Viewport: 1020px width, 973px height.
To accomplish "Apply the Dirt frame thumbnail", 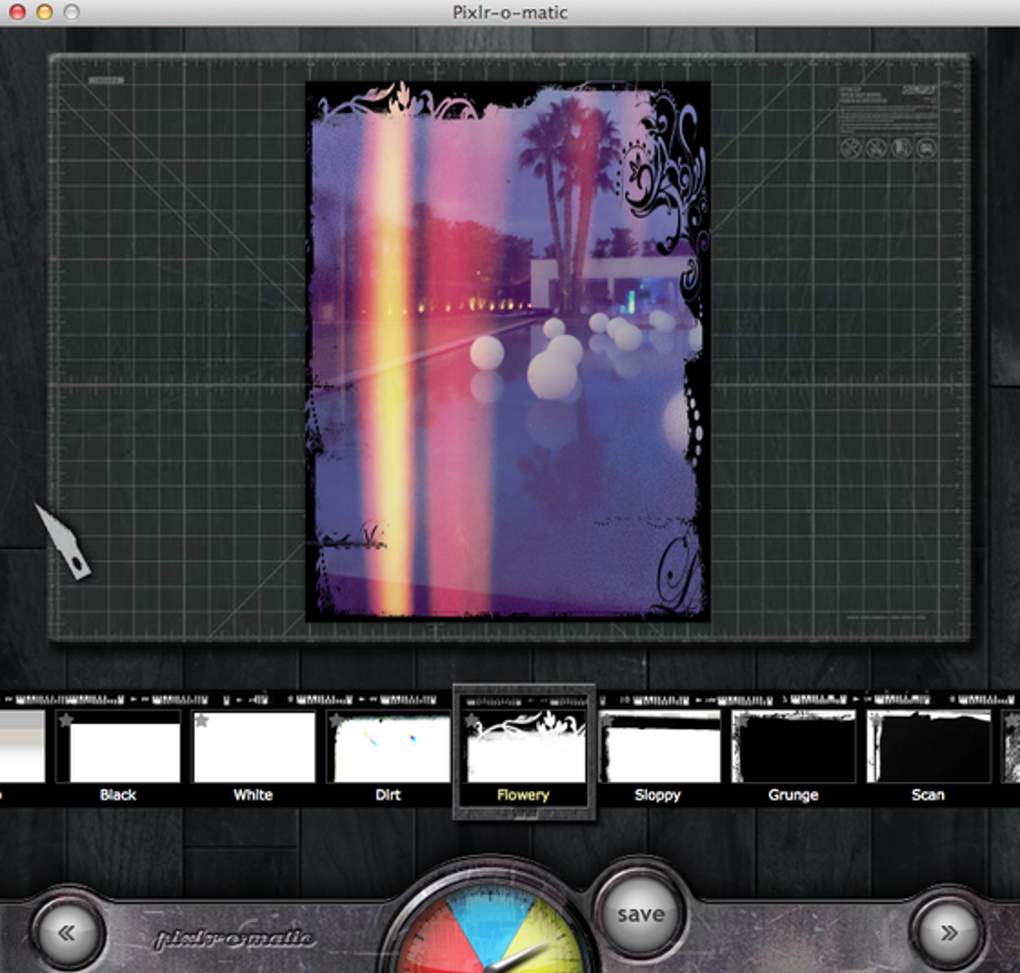I will 388,746.
